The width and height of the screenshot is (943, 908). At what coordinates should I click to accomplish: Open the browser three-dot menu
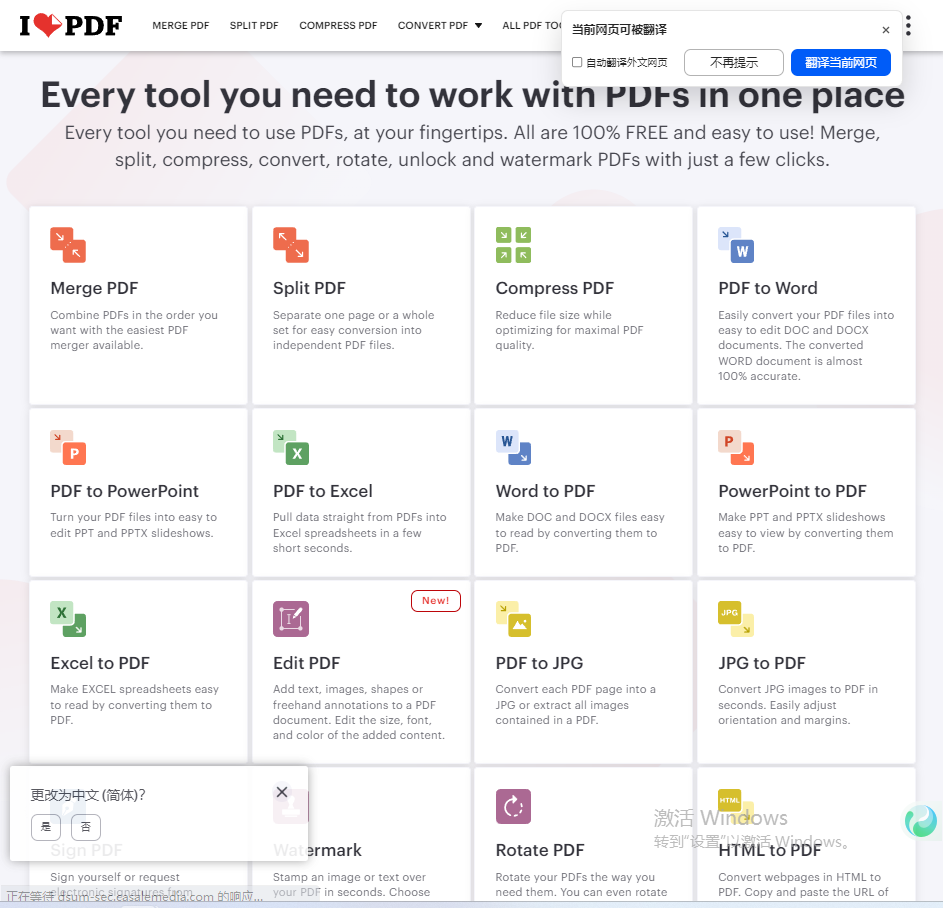[908, 25]
